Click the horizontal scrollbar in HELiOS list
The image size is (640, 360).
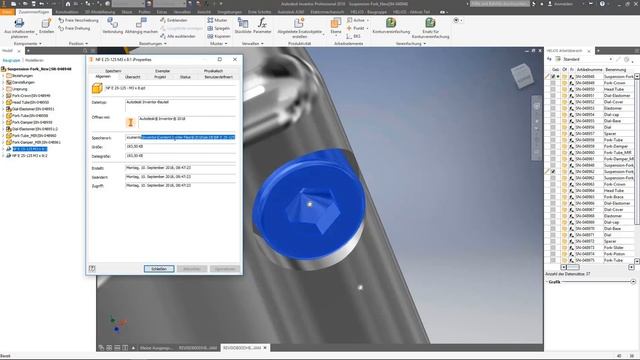point(573,267)
